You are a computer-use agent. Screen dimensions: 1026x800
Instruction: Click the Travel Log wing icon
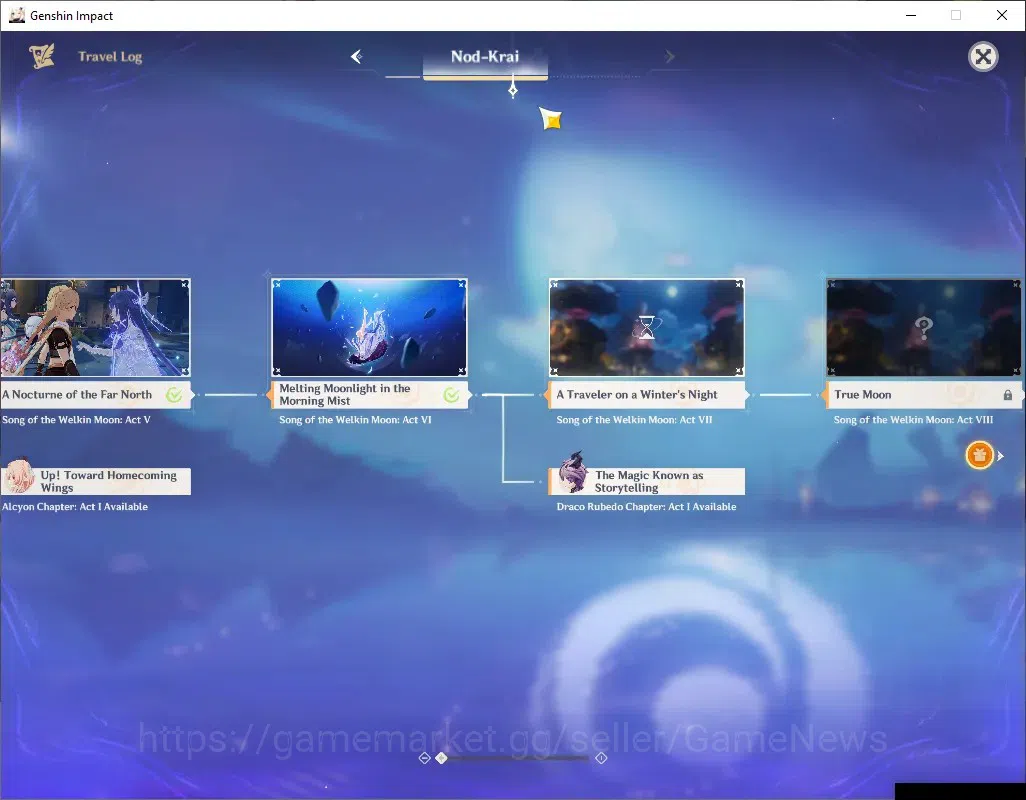click(42, 56)
